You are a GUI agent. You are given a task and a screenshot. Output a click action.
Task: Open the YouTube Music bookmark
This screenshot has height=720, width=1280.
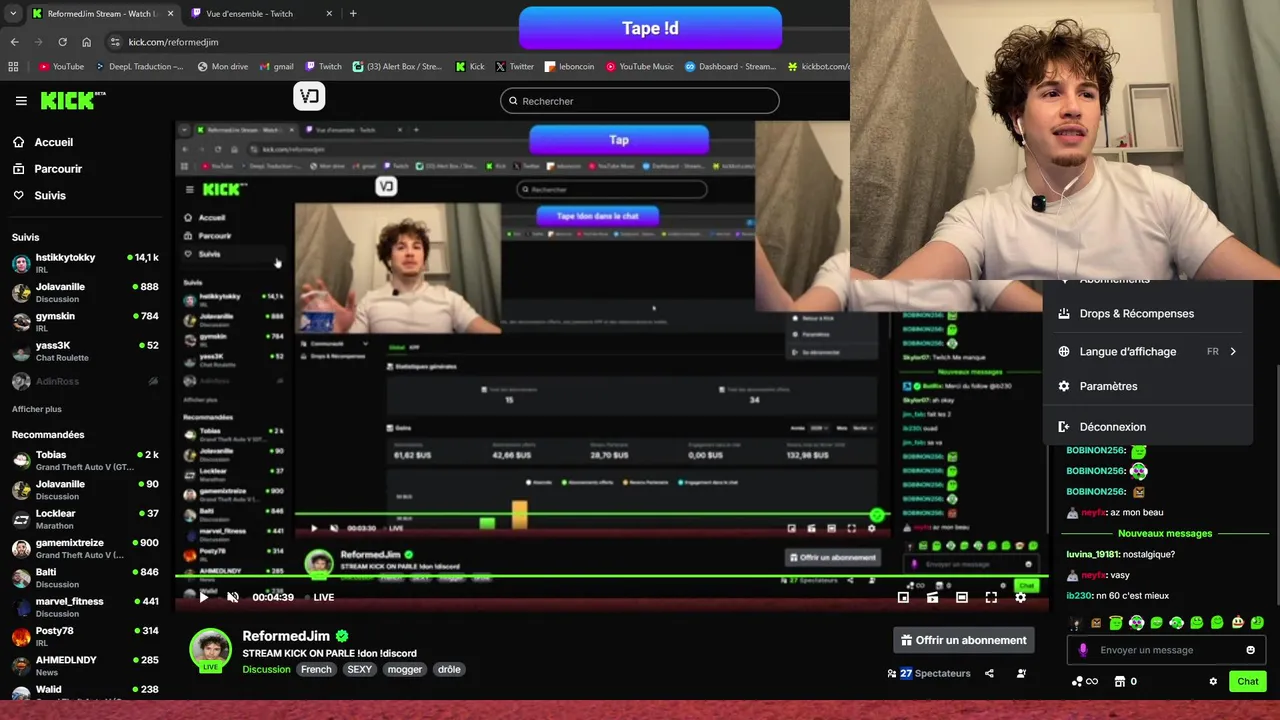coord(639,67)
